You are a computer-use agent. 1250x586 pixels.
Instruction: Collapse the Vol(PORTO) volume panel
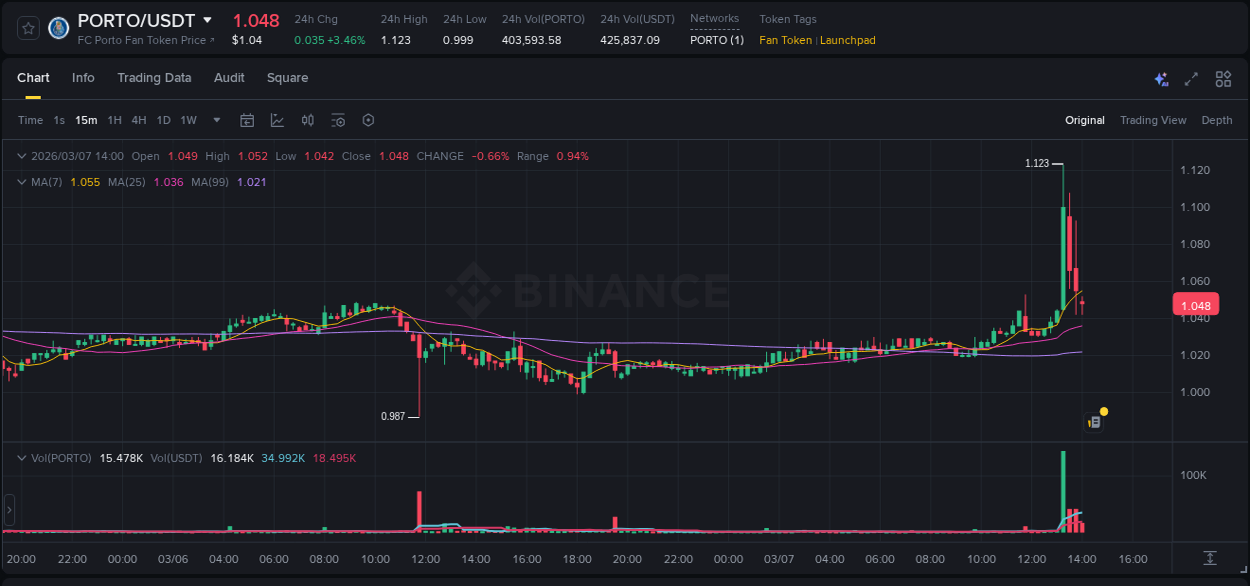pos(21,457)
